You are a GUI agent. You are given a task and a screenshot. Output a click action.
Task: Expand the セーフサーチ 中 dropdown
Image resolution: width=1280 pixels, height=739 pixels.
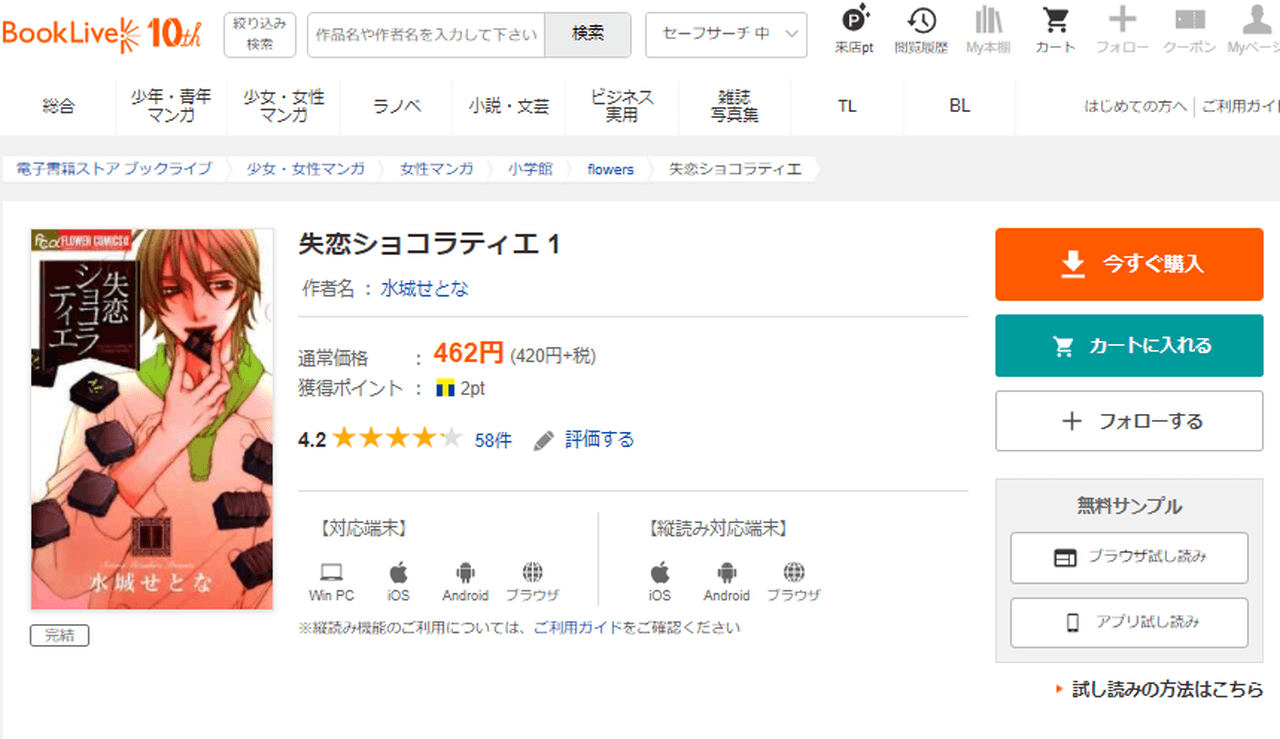(x=726, y=34)
